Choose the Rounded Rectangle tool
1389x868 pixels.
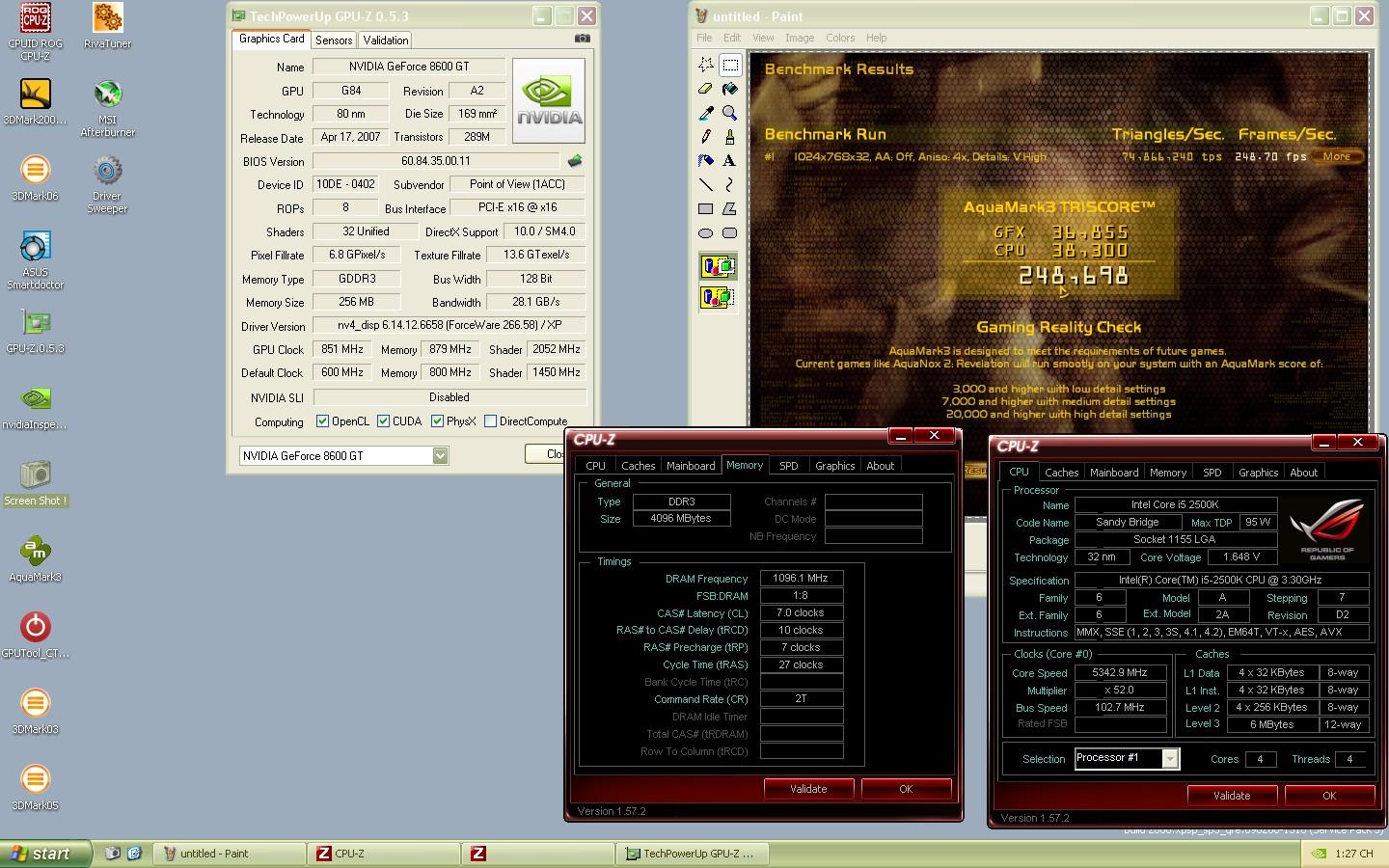coord(730,232)
